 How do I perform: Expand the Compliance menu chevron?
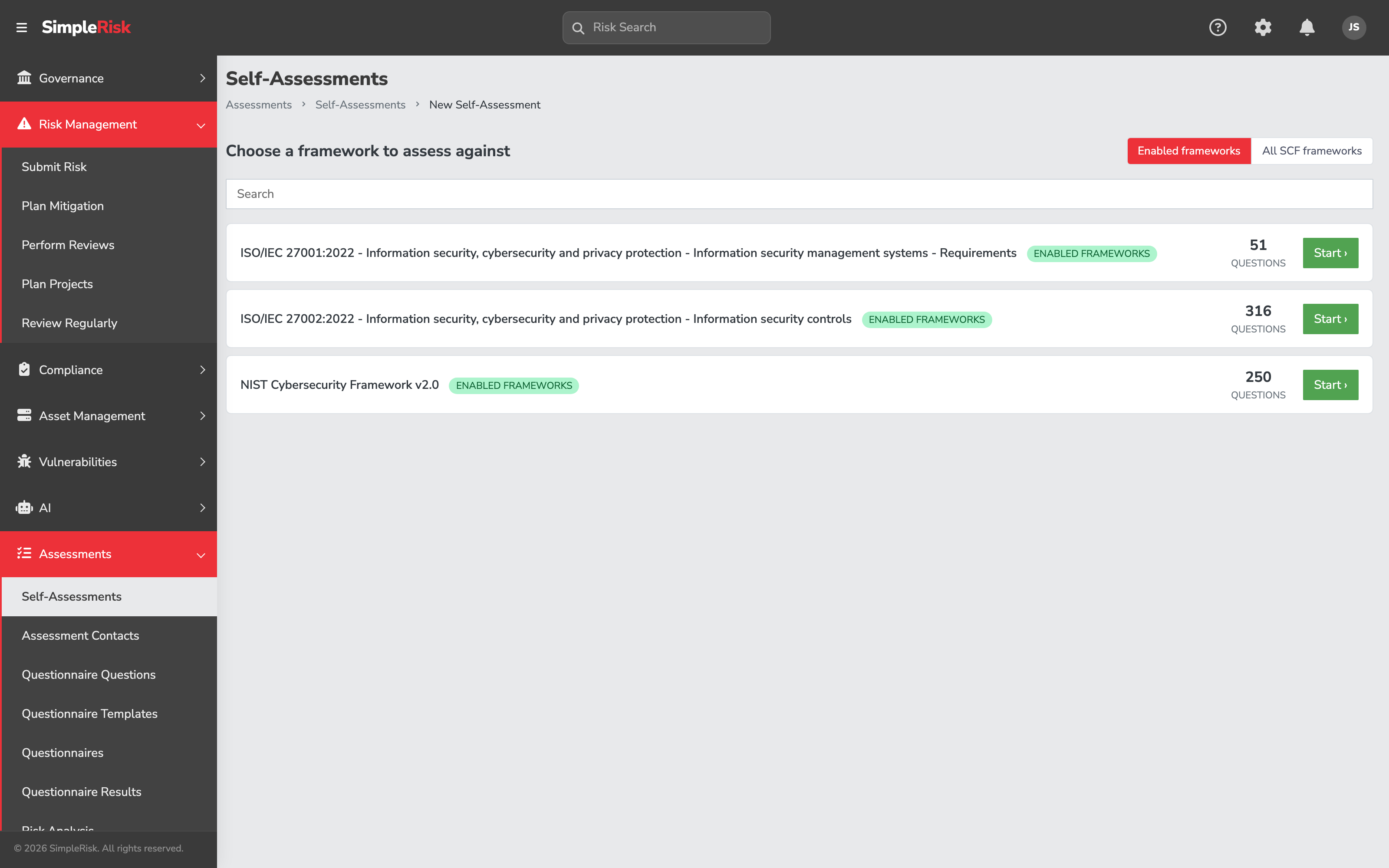202,370
